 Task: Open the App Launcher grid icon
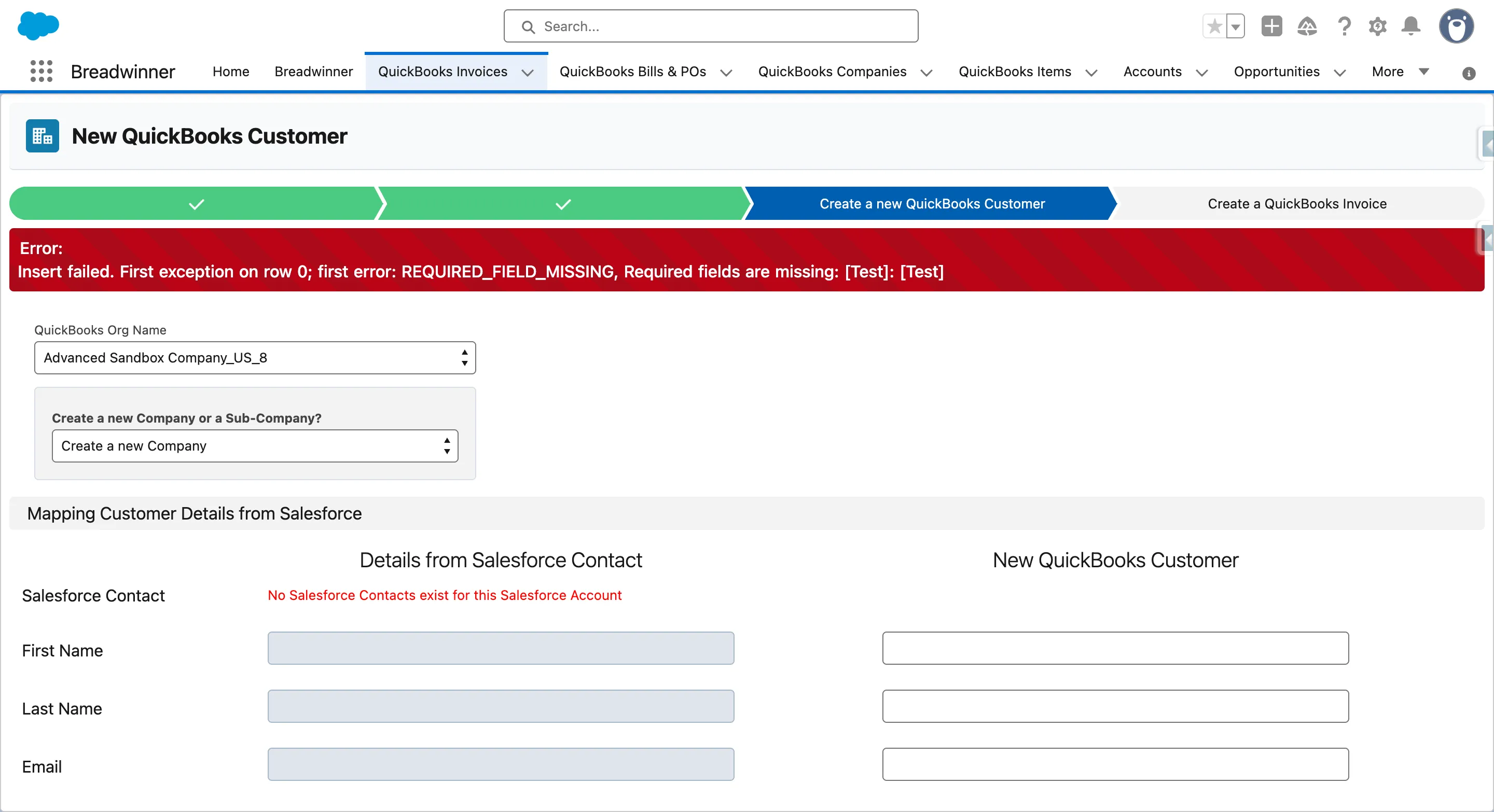click(41, 71)
